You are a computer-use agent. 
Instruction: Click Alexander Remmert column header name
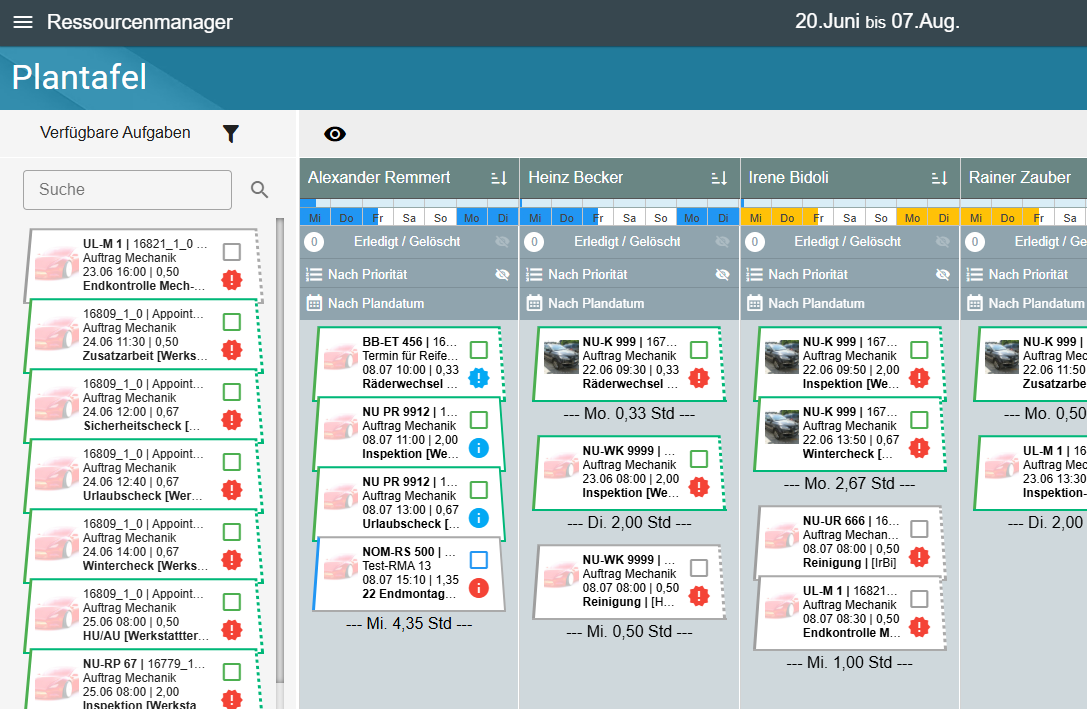[379, 177]
